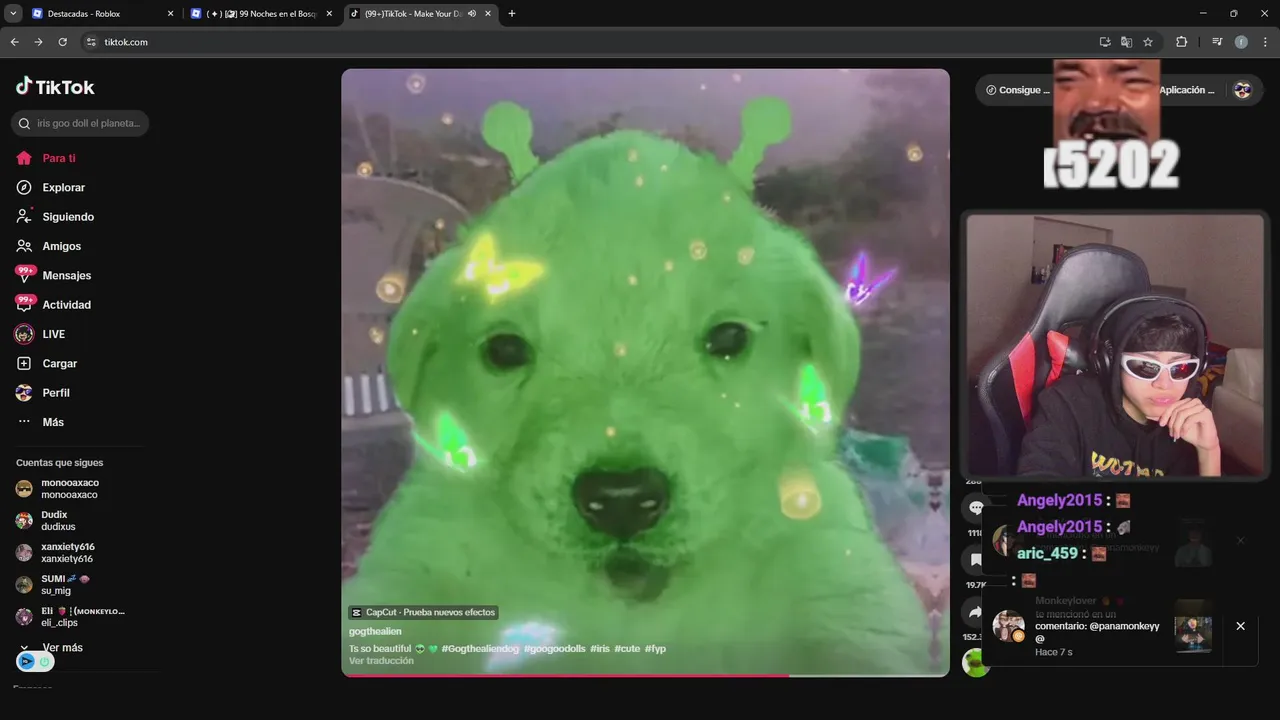Click Ver traducción under the caption
The width and height of the screenshot is (1280, 720).
pos(381,661)
